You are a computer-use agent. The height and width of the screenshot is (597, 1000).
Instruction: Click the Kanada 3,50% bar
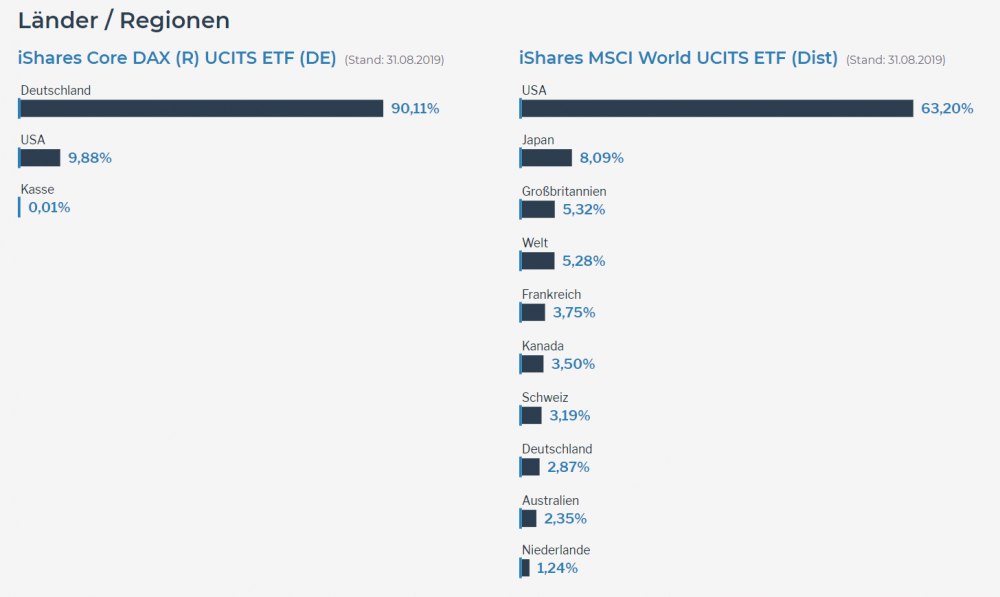532,364
